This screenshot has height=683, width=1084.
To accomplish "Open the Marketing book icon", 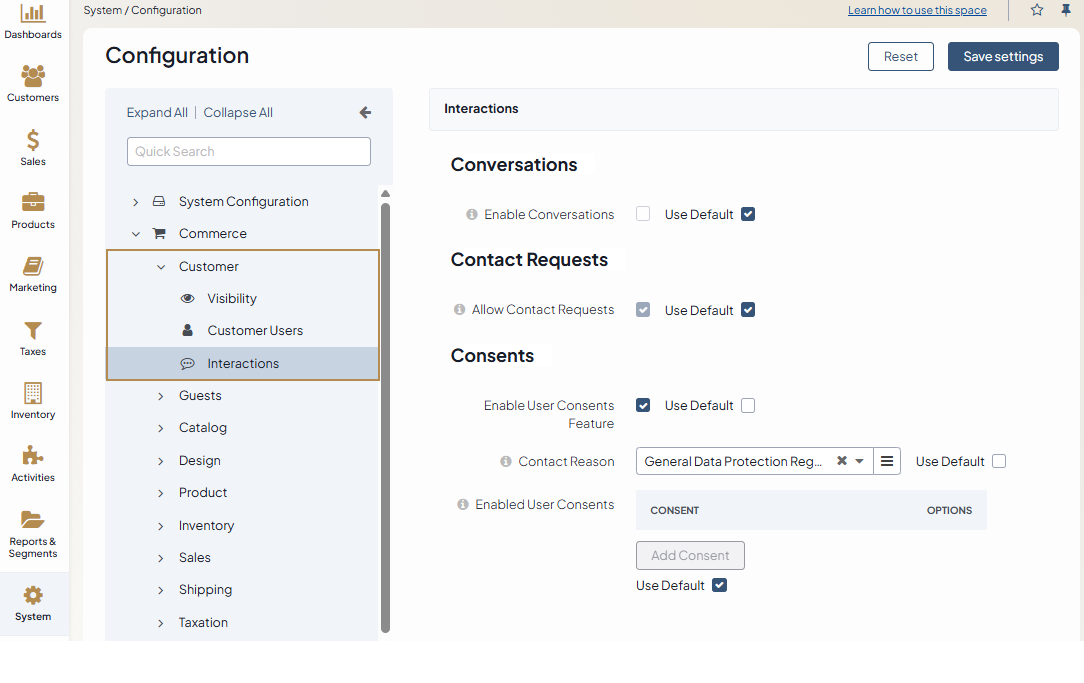I will coord(33,267).
